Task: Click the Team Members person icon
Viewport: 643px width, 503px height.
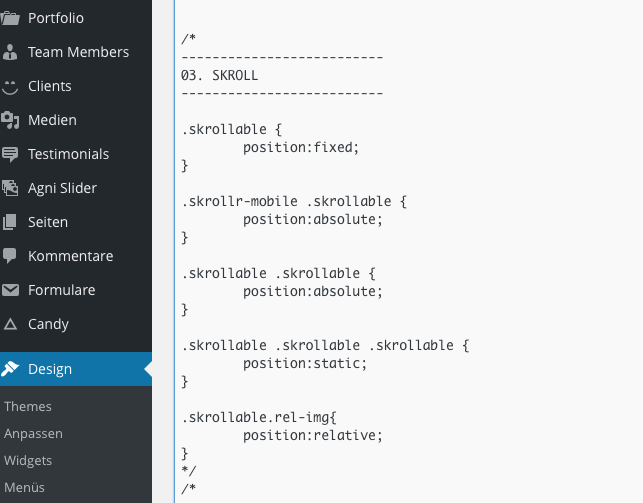Action: coord(10,52)
